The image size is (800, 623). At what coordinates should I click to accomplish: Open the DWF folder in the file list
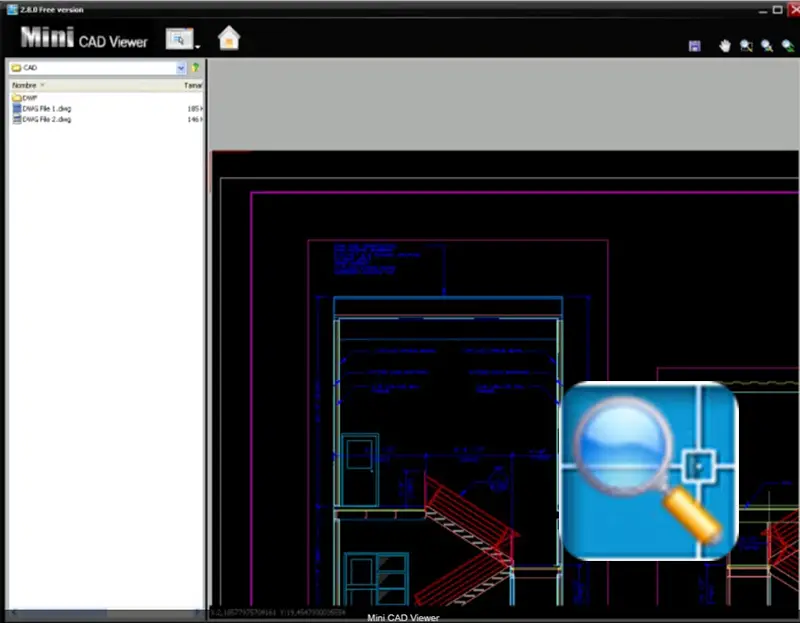[24, 97]
